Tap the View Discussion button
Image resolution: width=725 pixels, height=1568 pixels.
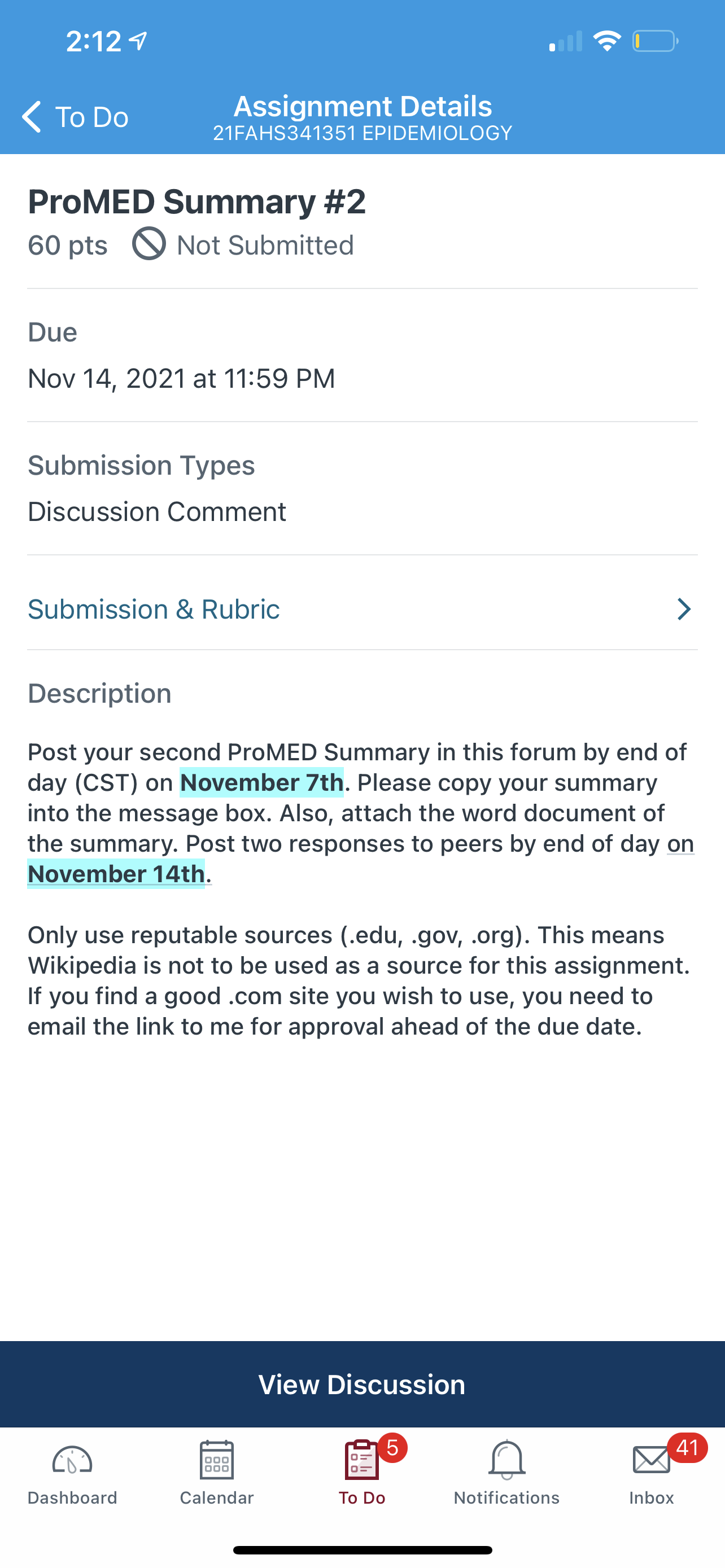click(x=362, y=1384)
